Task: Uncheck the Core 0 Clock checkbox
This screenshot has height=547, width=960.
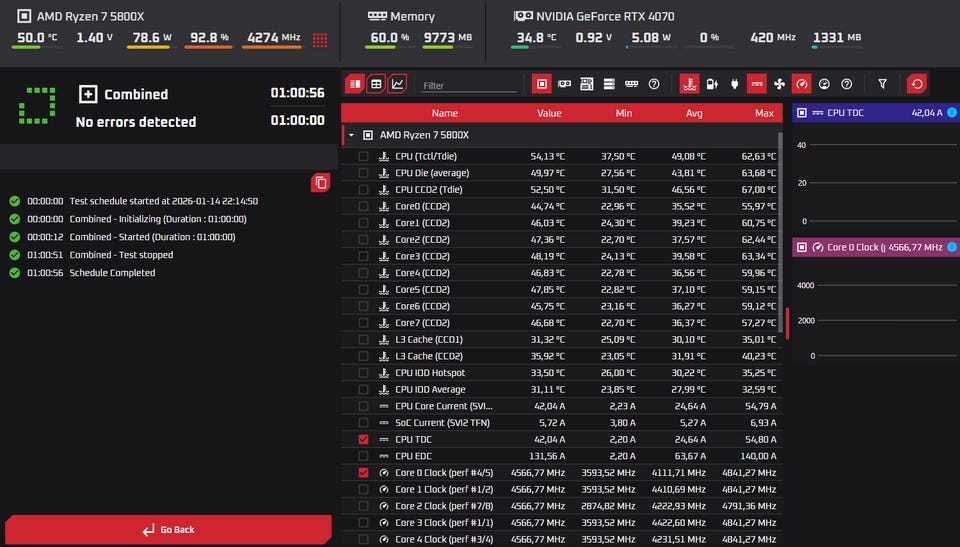Action: coord(363,473)
